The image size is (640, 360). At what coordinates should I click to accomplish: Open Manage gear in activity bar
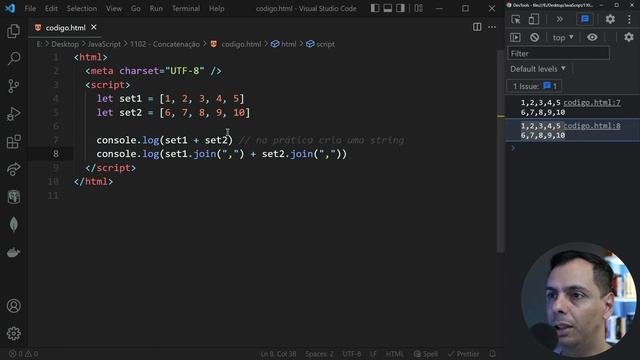point(13,333)
